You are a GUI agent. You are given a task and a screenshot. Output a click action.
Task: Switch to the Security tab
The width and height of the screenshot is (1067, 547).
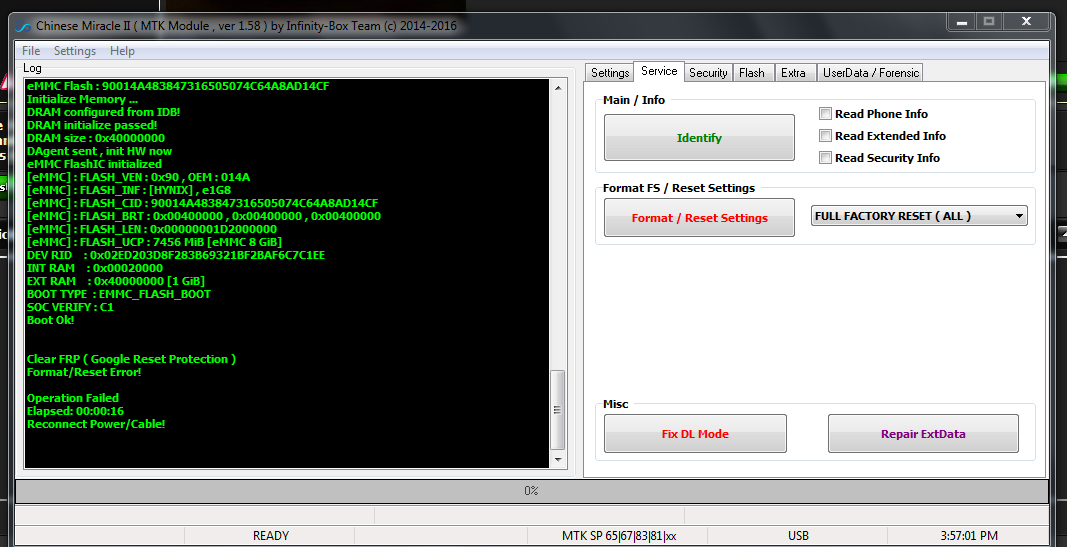(x=708, y=73)
